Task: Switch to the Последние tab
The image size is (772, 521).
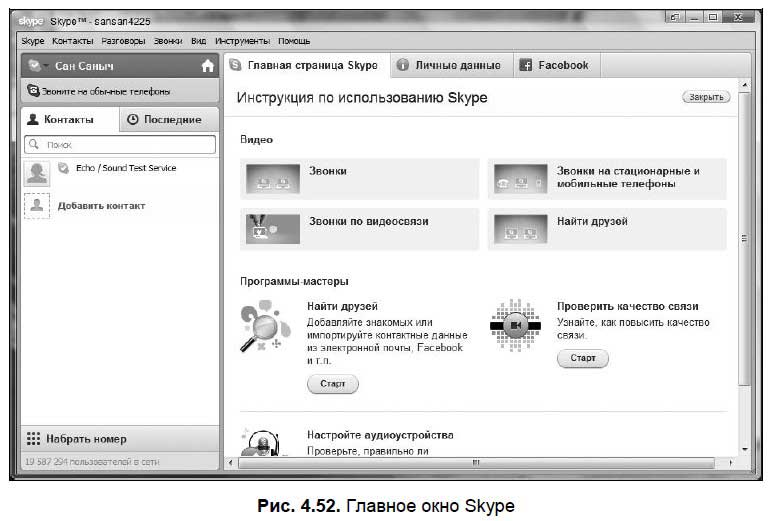Action: [x=168, y=120]
